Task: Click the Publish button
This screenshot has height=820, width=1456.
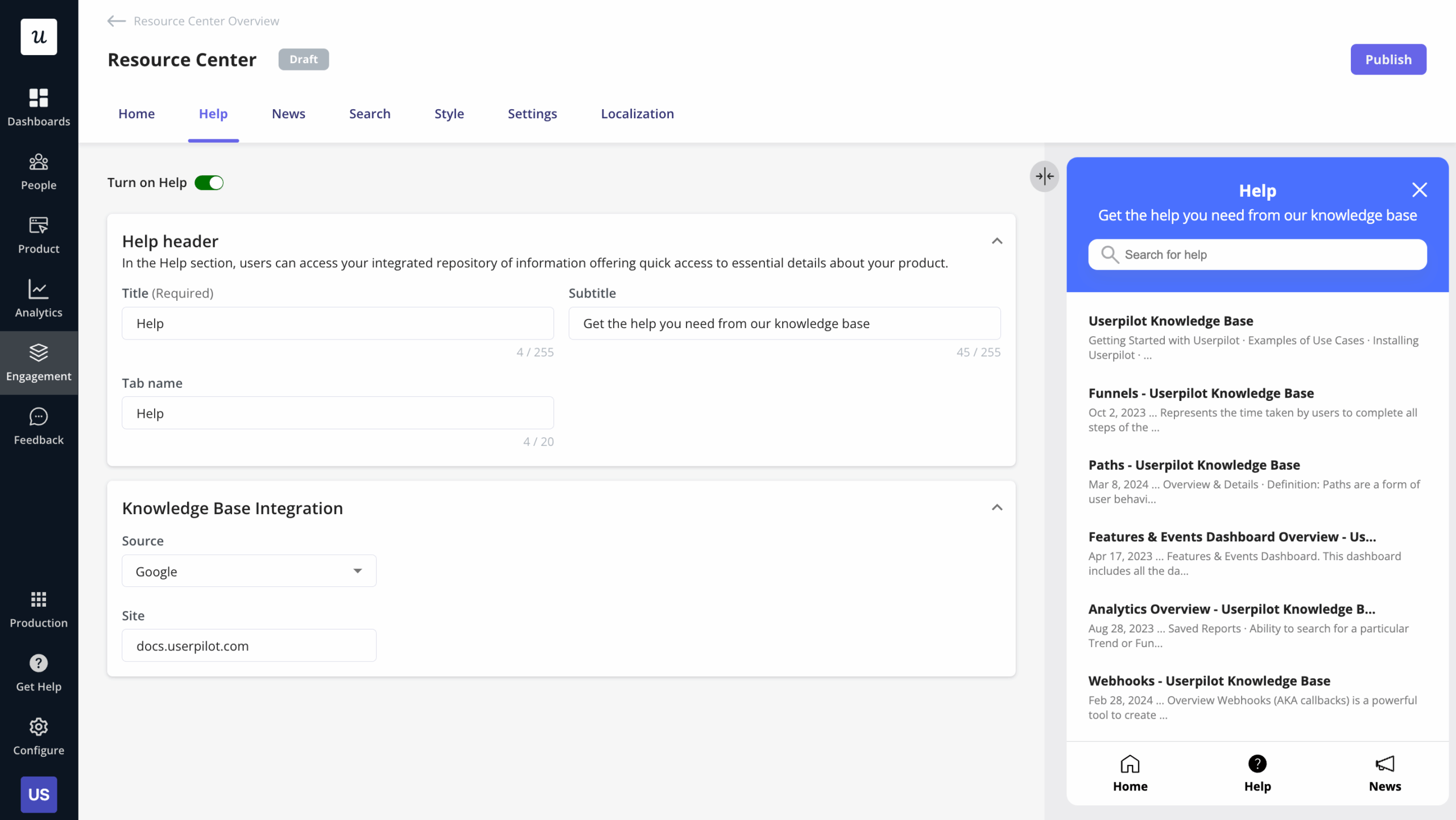Action: [x=1388, y=59]
